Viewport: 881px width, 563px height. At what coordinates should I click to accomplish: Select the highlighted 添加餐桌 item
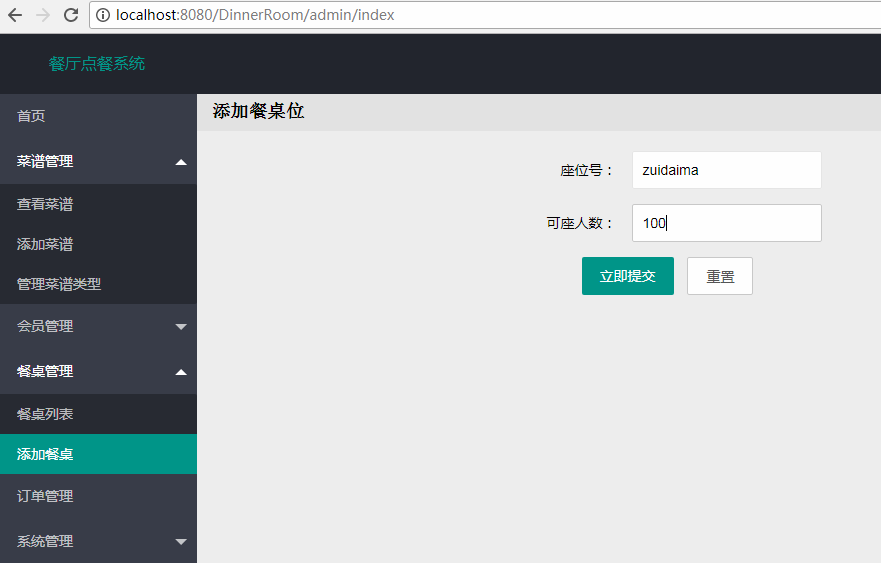pos(45,454)
